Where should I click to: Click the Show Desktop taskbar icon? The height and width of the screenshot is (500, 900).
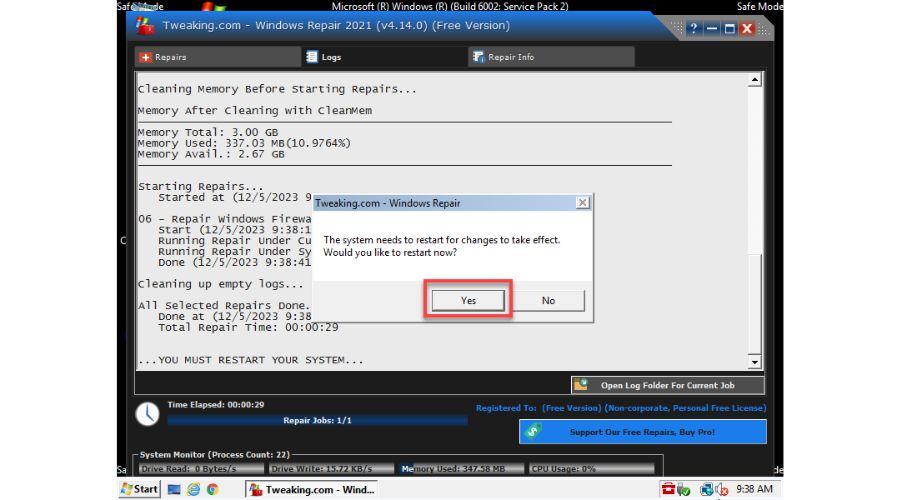click(174, 490)
